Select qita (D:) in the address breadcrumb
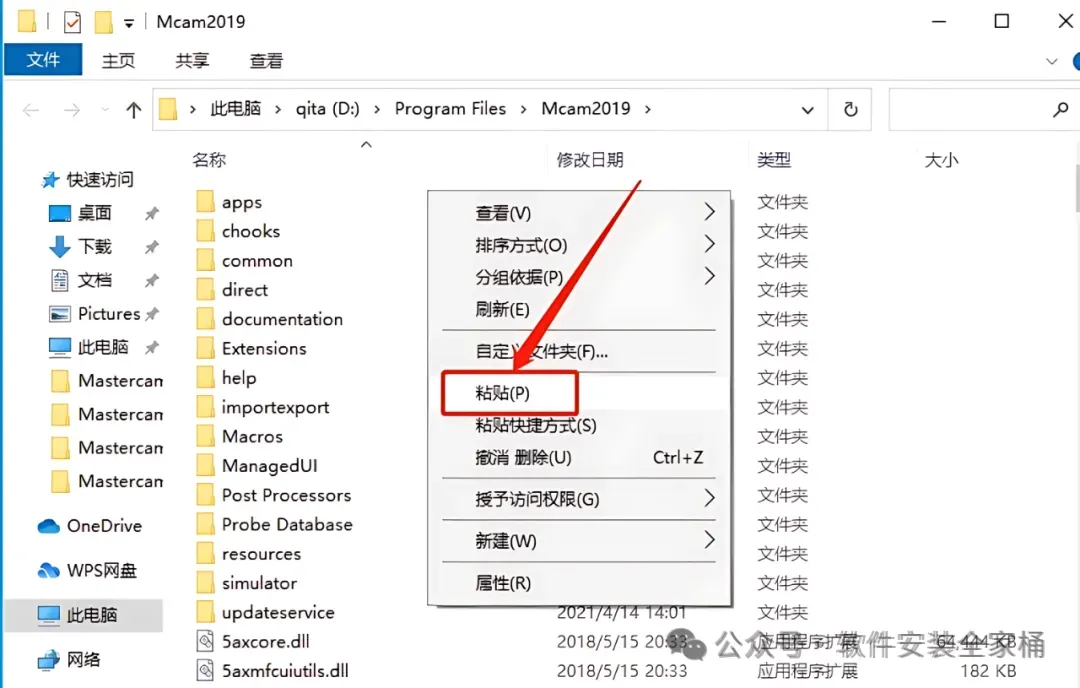Image resolution: width=1080 pixels, height=688 pixels. point(328,109)
